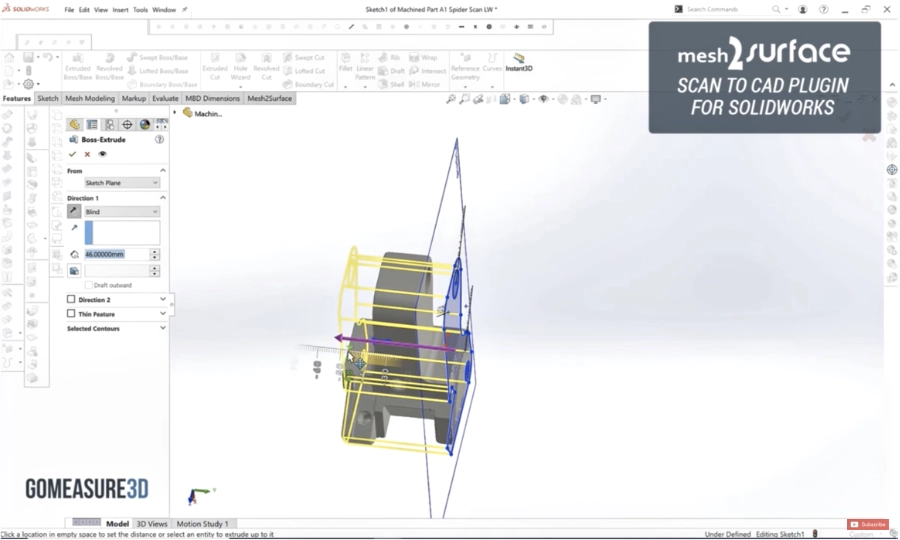The width and height of the screenshot is (900, 540).
Task: Expand the Selected Contours section
Action: point(162,328)
